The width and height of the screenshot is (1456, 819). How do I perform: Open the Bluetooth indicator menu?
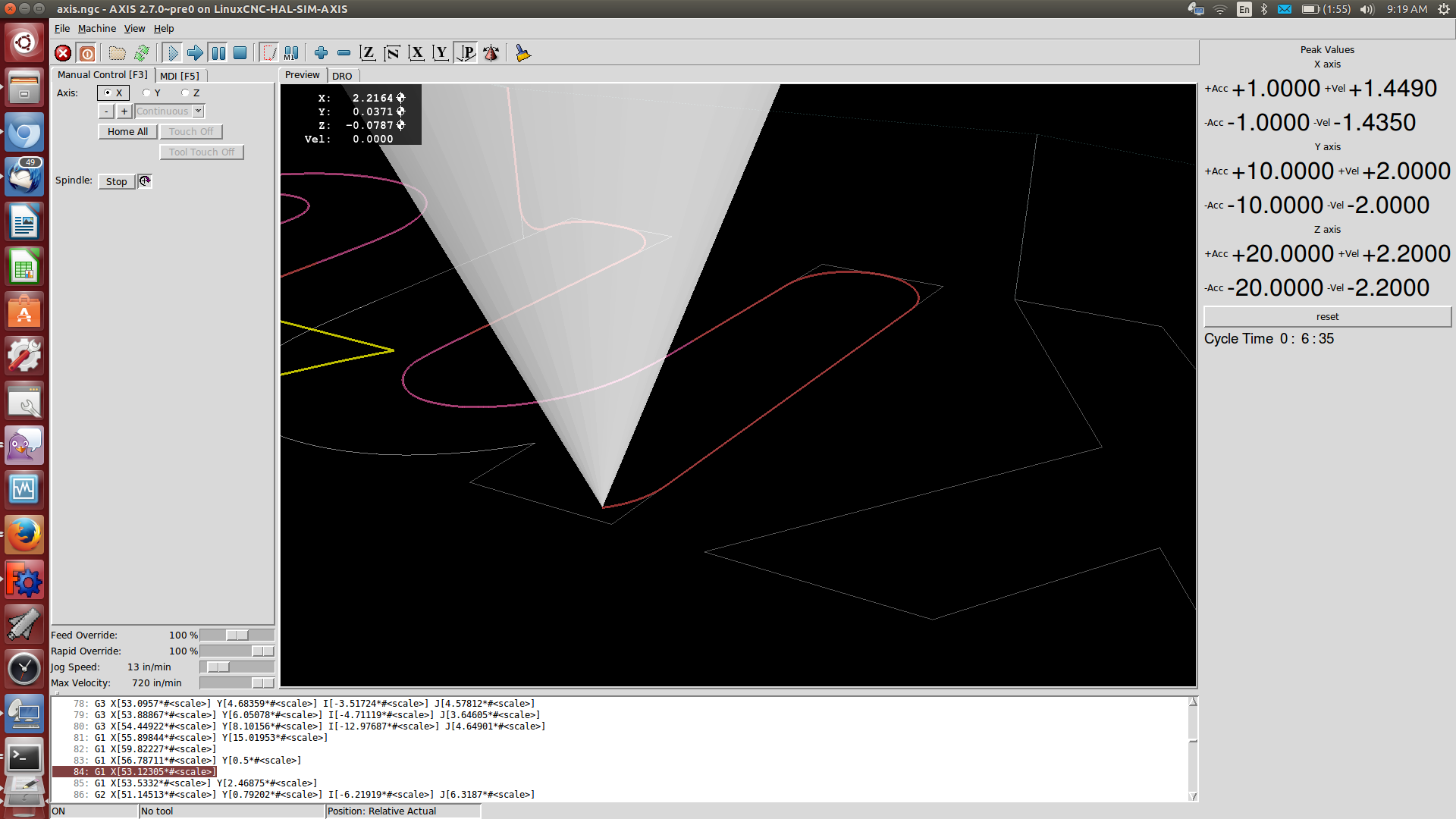(1264, 9)
